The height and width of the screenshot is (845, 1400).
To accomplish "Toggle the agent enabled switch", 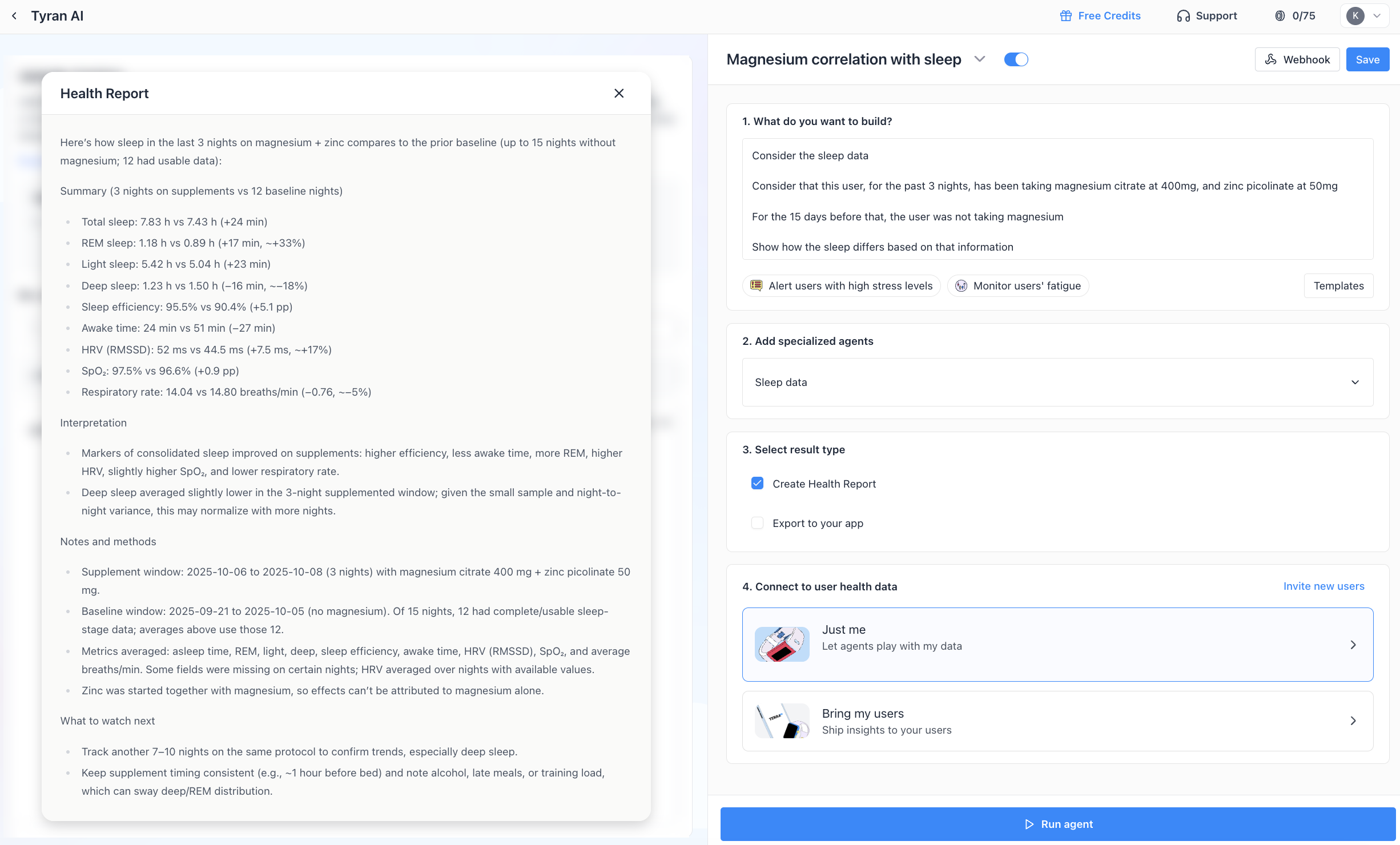I will (x=1016, y=59).
